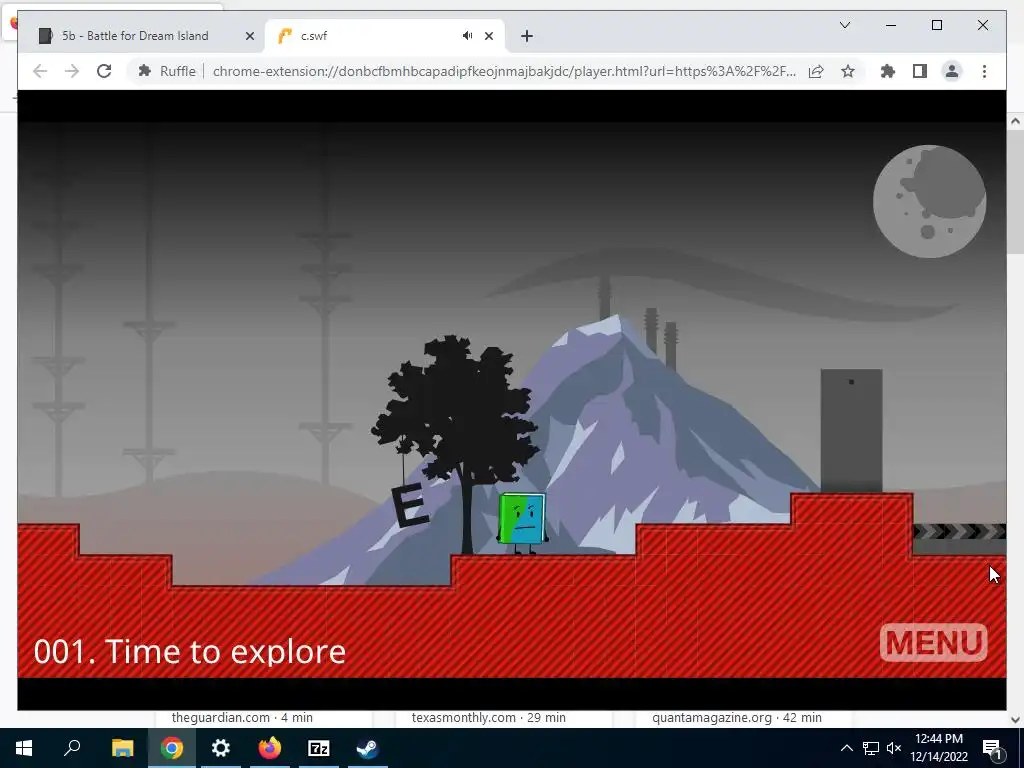Close the 5b - Battle for Dream Island tab
Image resolution: width=1024 pixels, height=768 pixels.
tap(249, 36)
